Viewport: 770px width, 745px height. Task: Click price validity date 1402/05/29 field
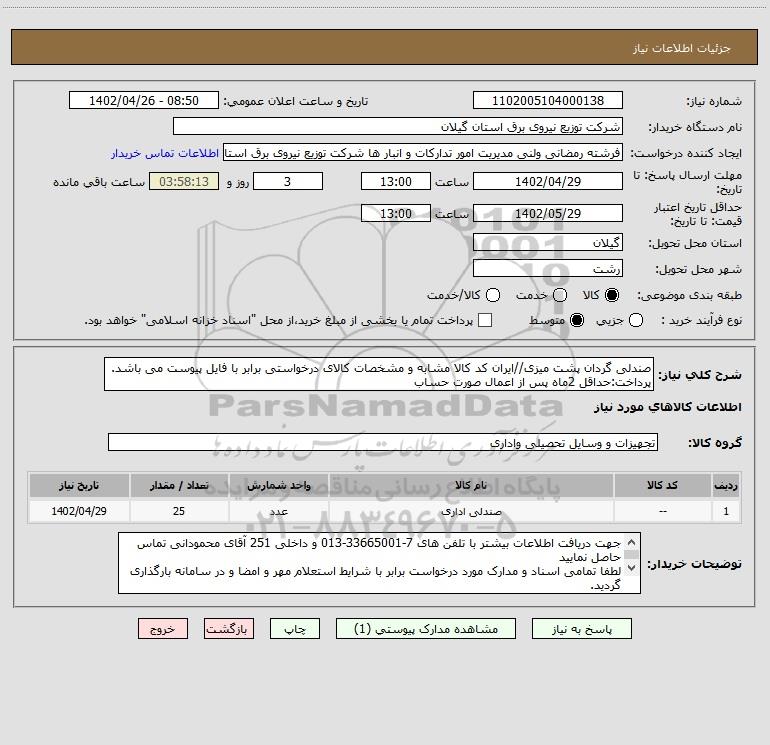[548, 213]
